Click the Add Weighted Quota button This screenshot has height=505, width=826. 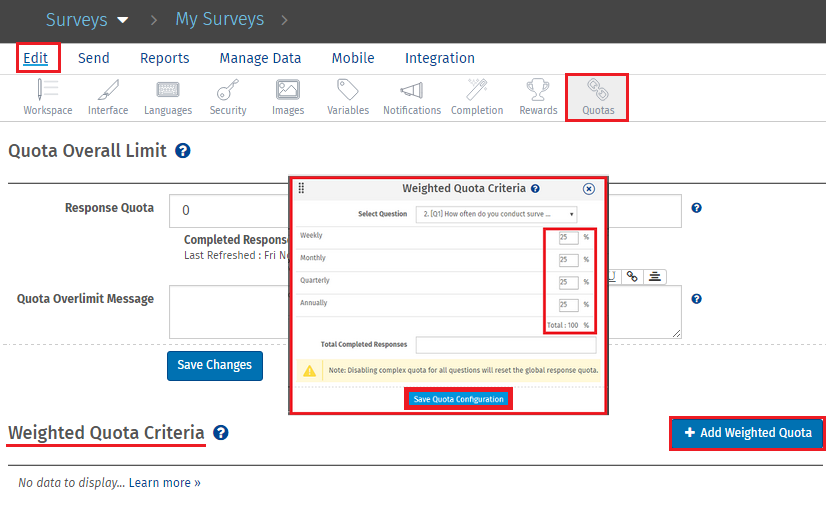[x=747, y=433]
